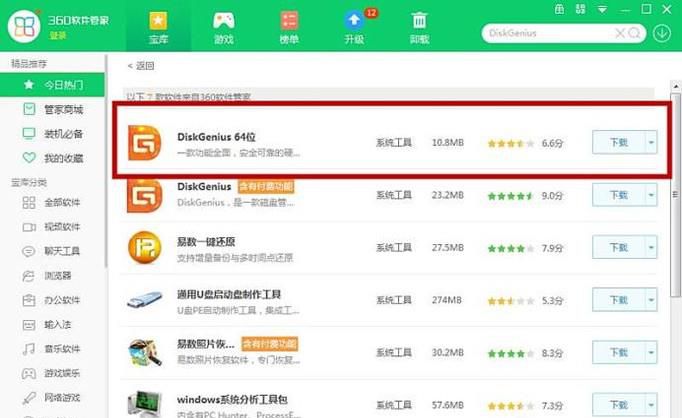Click the DiskGenius search field
This screenshot has height=418, width=682.
[550, 33]
